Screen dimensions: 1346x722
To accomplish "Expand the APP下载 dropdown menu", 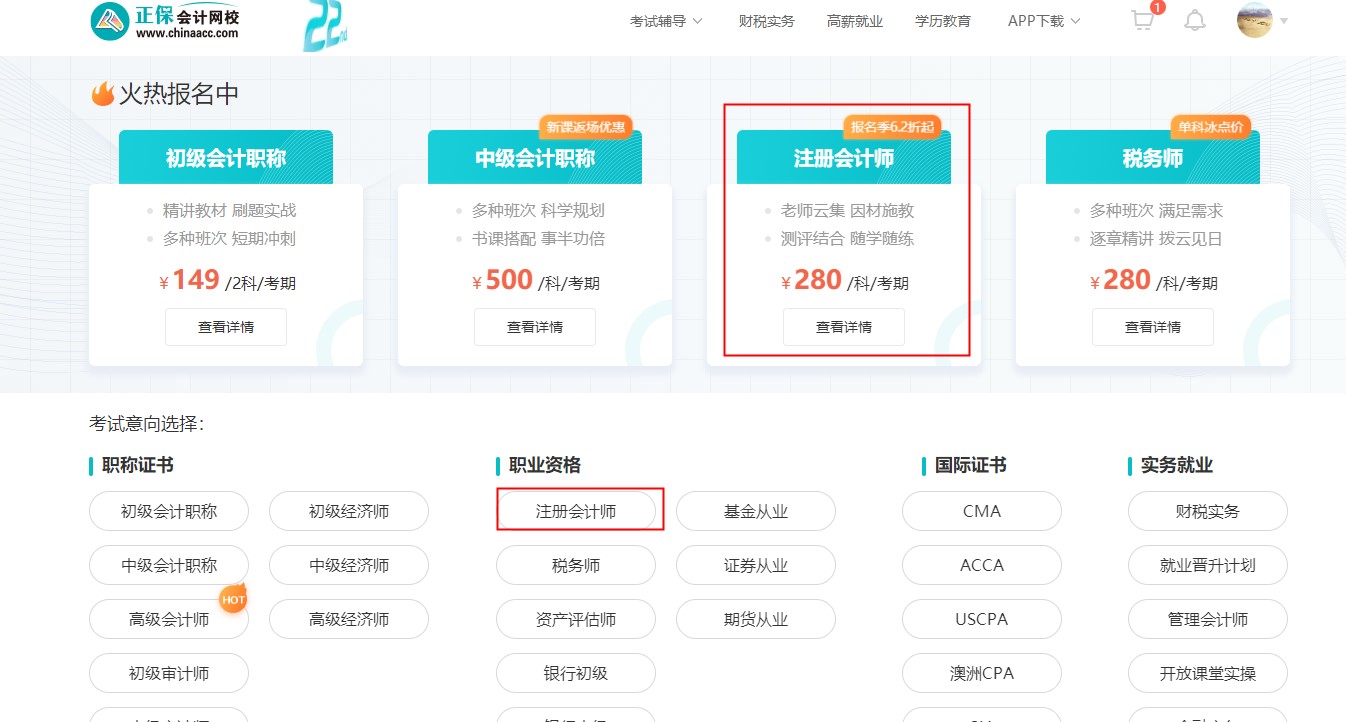I will coord(1043,20).
